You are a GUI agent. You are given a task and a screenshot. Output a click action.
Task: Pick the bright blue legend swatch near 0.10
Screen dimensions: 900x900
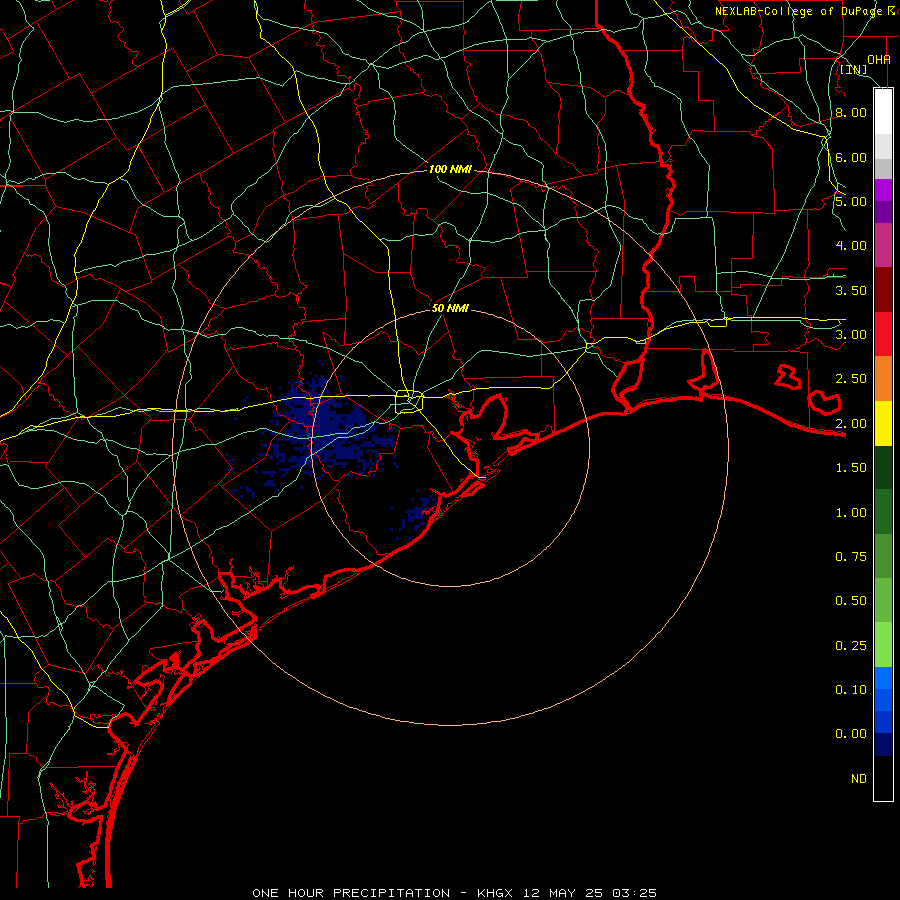pyautogui.click(x=883, y=678)
